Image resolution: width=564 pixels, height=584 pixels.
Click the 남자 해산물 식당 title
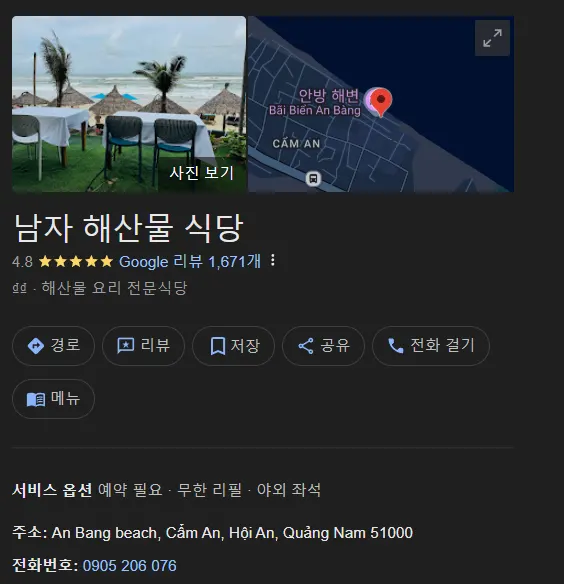coord(129,228)
